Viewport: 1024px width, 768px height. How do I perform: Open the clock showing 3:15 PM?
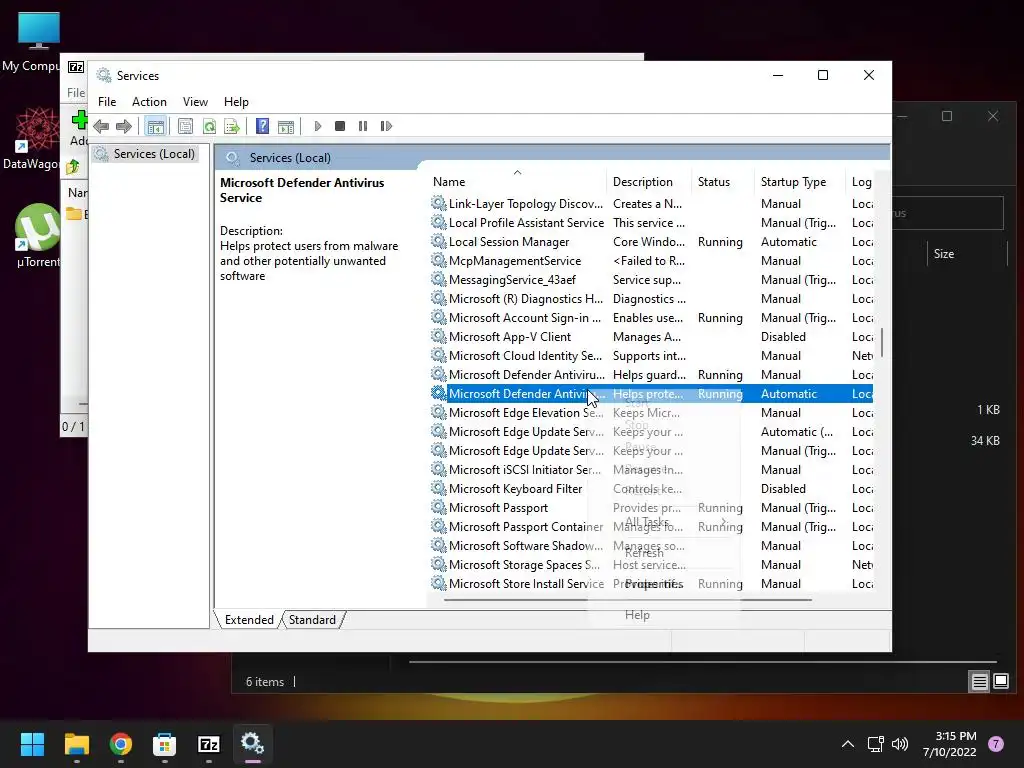tap(950, 744)
